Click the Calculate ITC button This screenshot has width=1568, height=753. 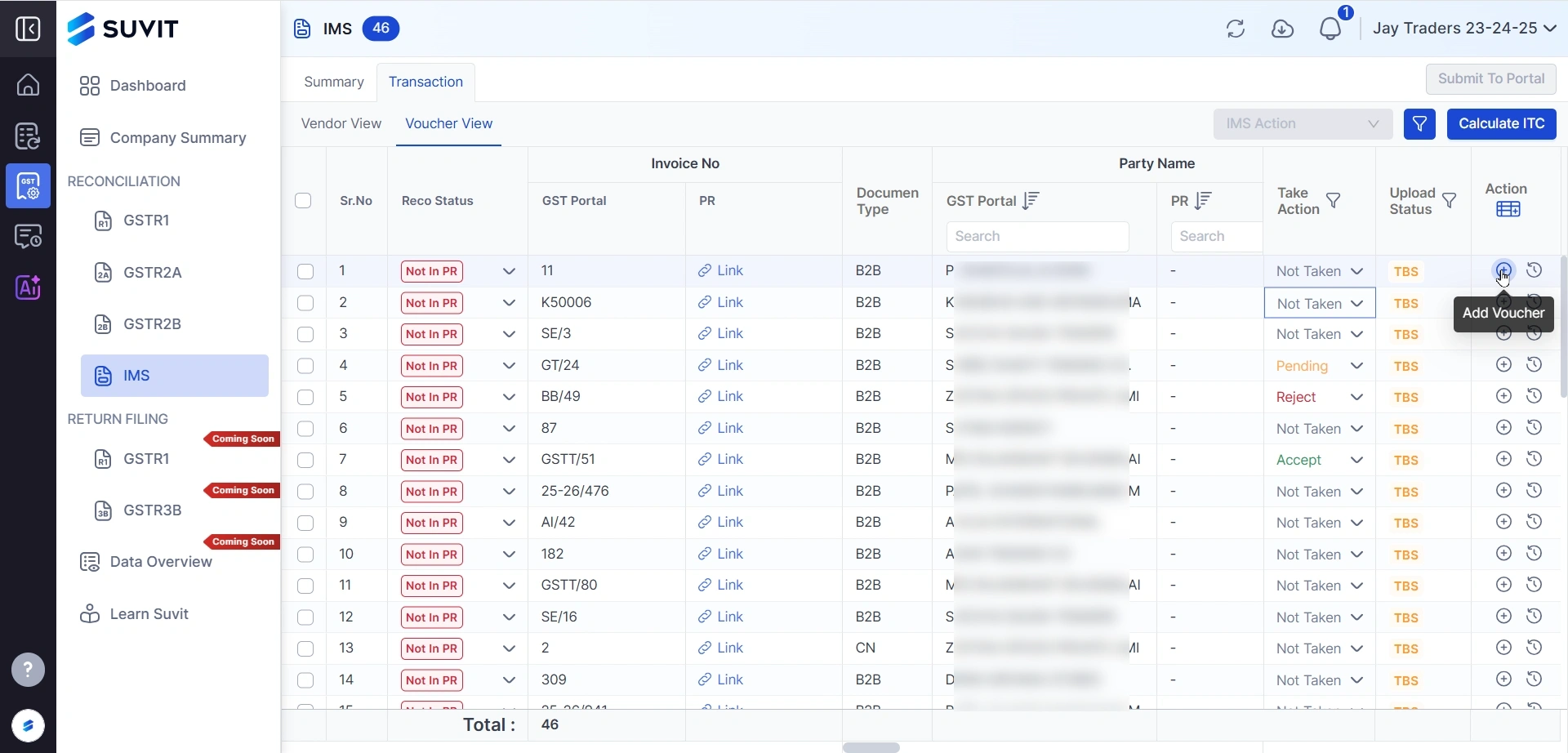[x=1501, y=124]
